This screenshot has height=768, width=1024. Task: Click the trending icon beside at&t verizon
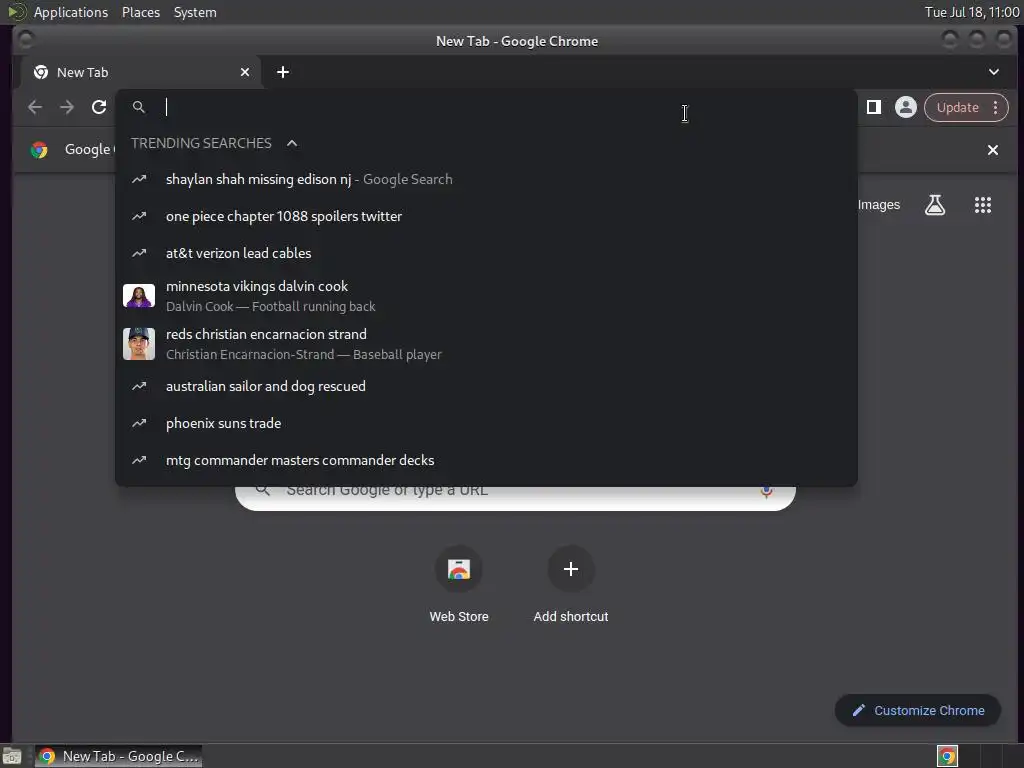pyautogui.click(x=139, y=253)
